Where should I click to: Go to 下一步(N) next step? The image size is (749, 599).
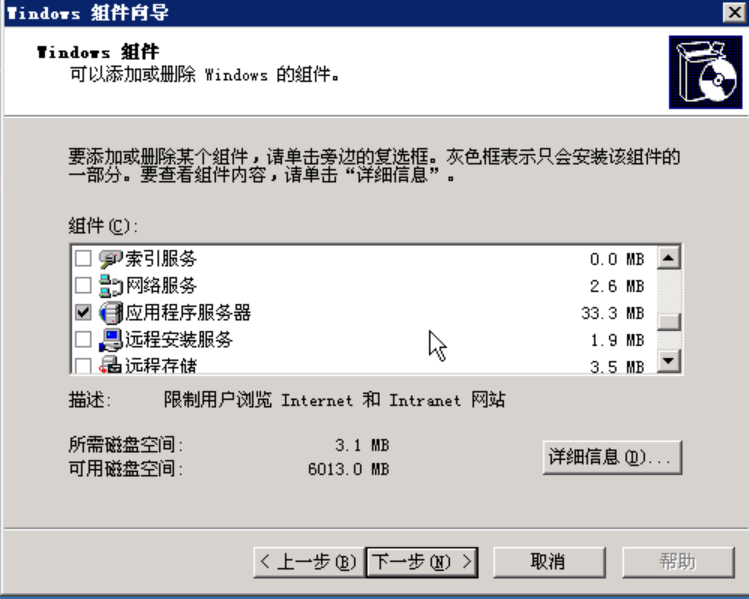(x=422, y=562)
